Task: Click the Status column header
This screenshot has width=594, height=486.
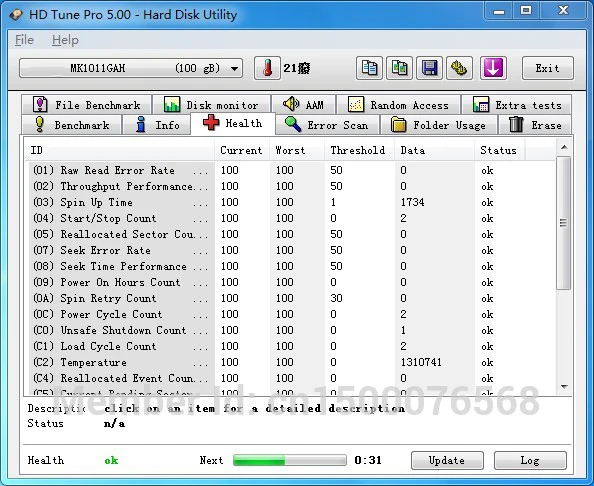Action: (499, 150)
